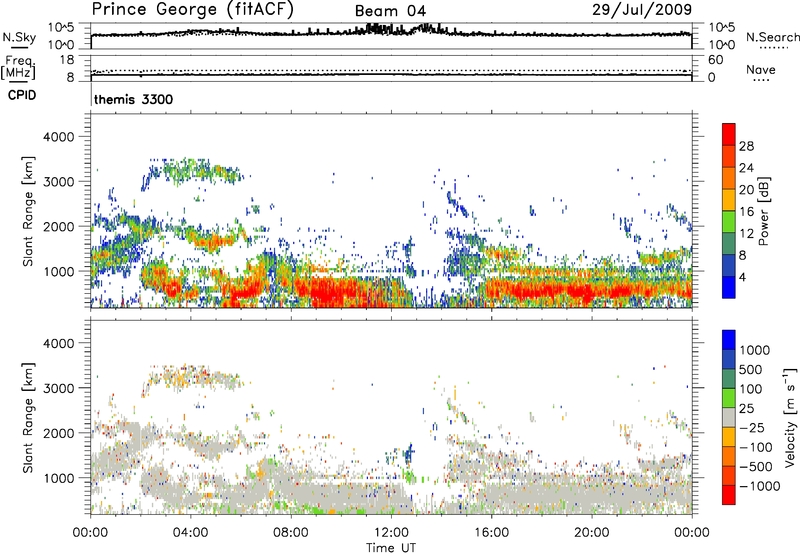Viewport: 800px width, 554px height.
Task: Click the 'Time UT' axis label
Action: pos(391,548)
